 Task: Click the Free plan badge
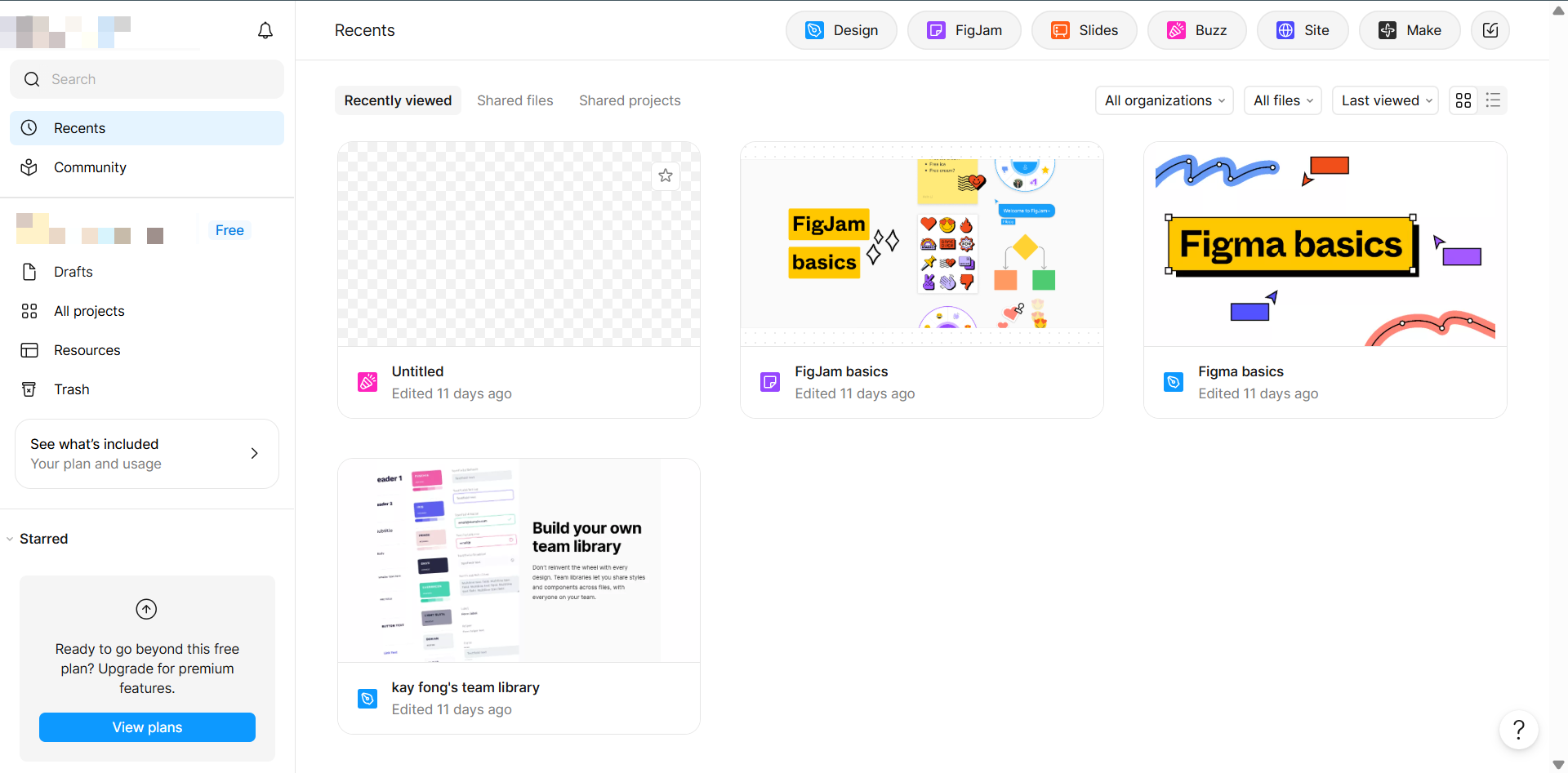pos(229,230)
